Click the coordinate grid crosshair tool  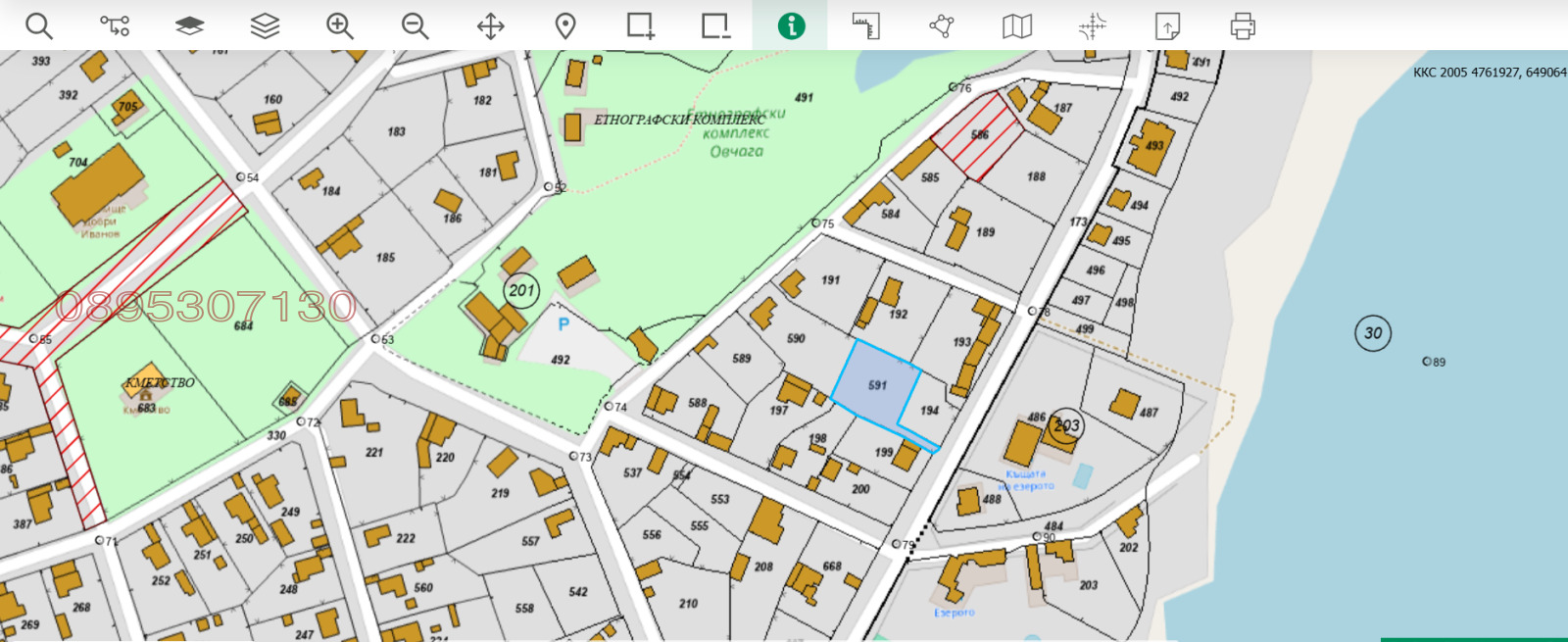(x=1092, y=25)
